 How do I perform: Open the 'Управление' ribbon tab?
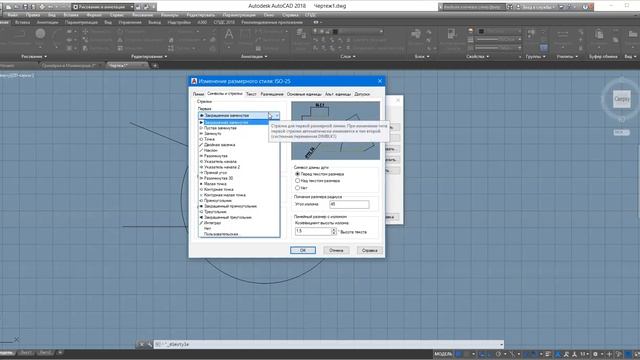coord(130,22)
